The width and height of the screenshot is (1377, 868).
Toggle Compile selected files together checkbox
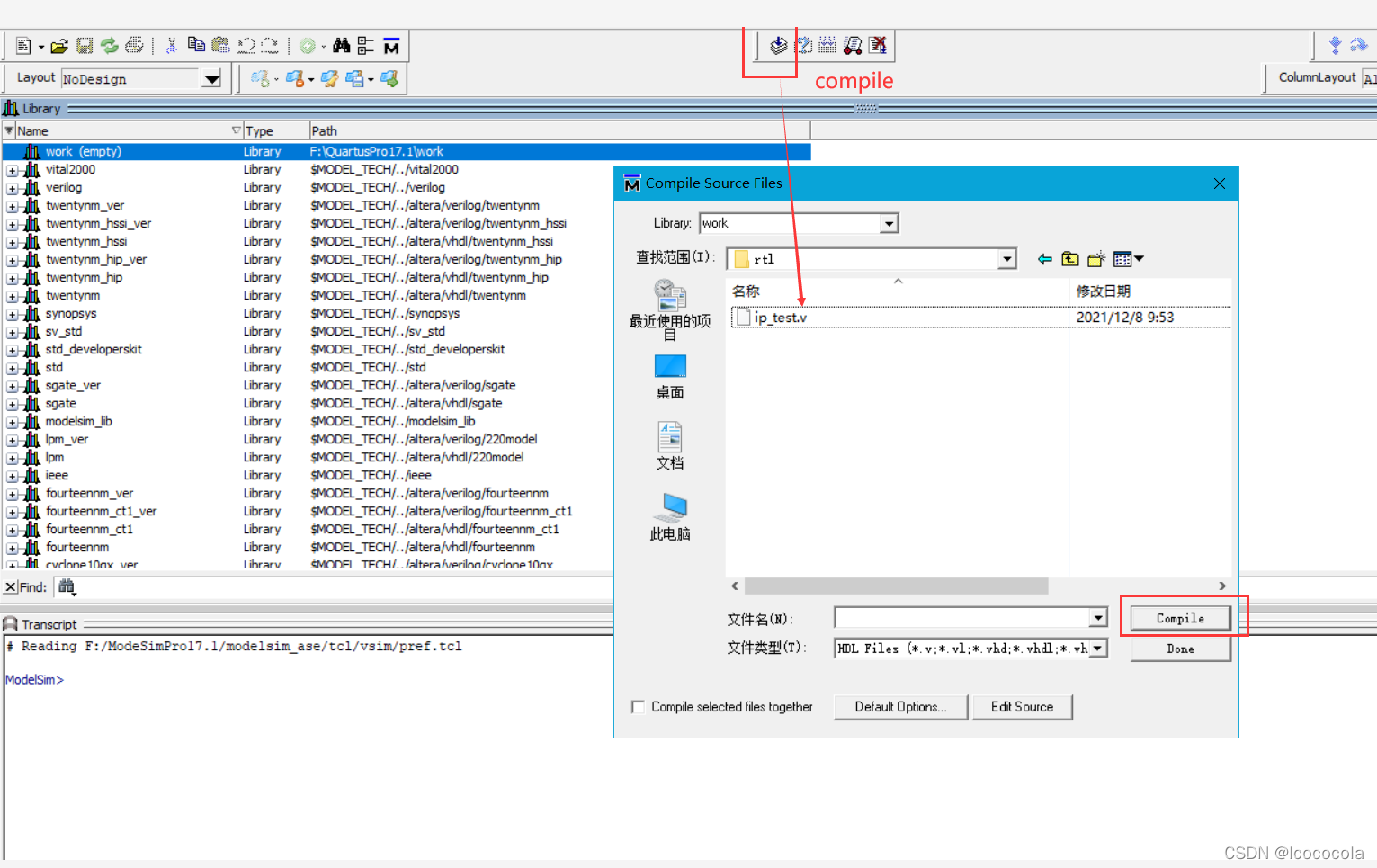[638, 707]
